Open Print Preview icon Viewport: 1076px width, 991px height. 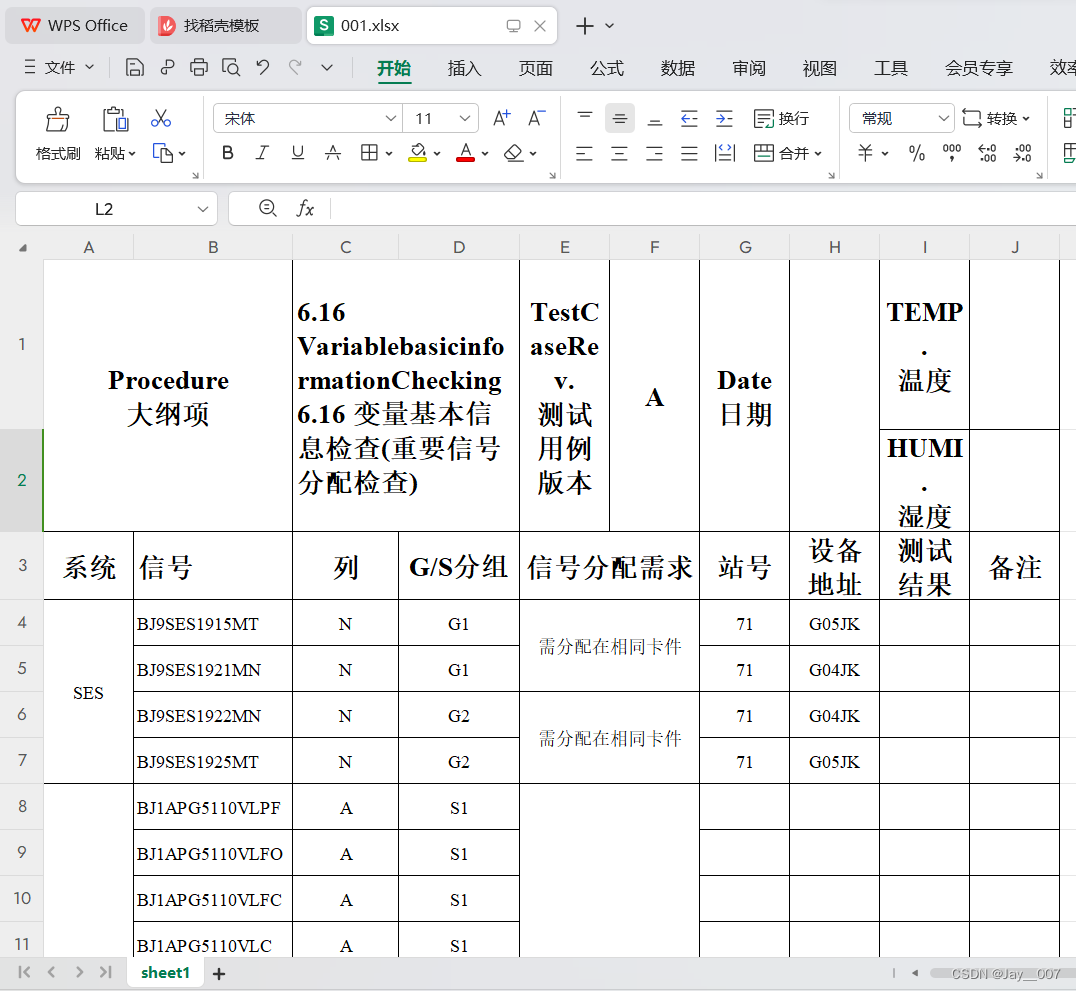point(231,67)
